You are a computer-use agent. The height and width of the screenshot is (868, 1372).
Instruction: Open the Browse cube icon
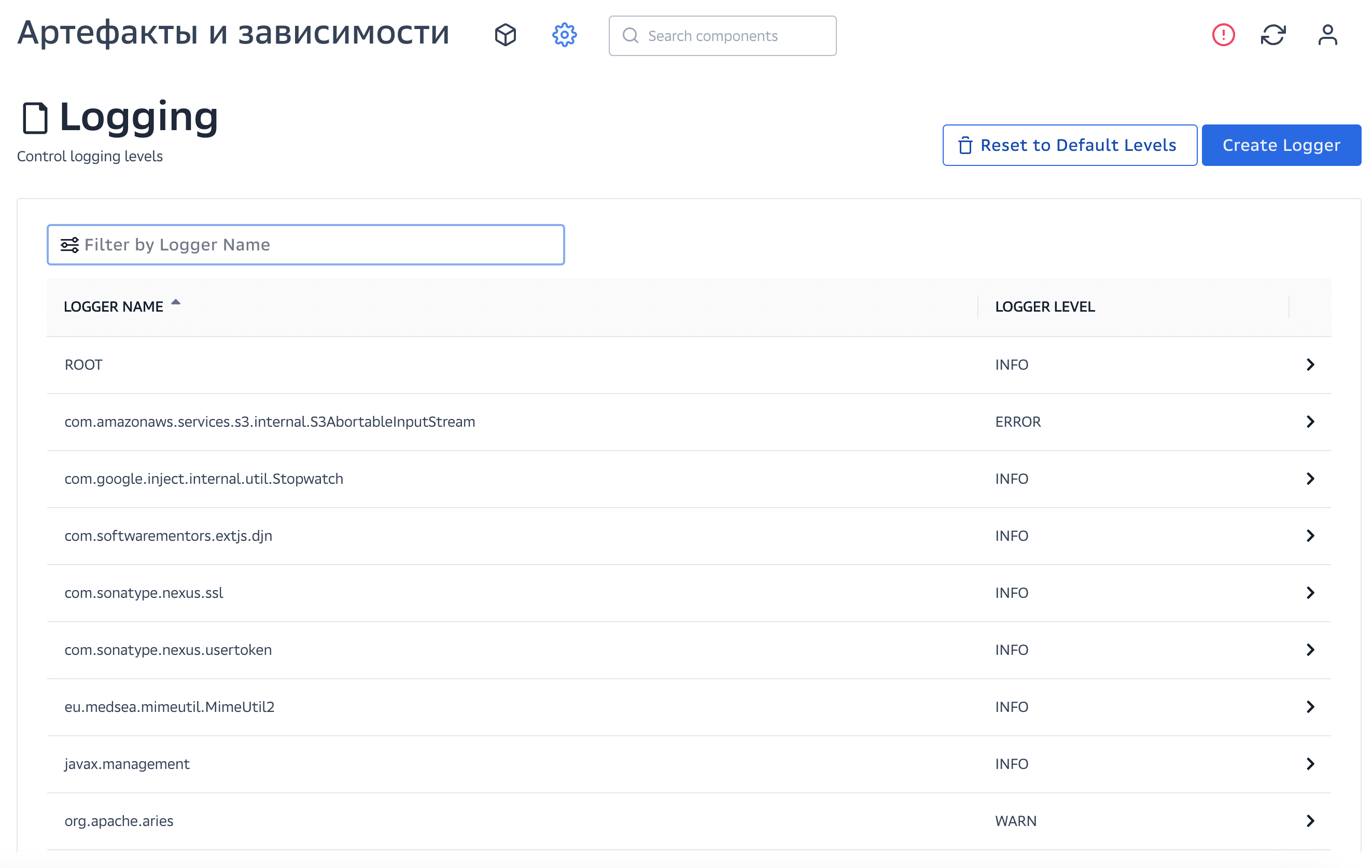pos(505,35)
